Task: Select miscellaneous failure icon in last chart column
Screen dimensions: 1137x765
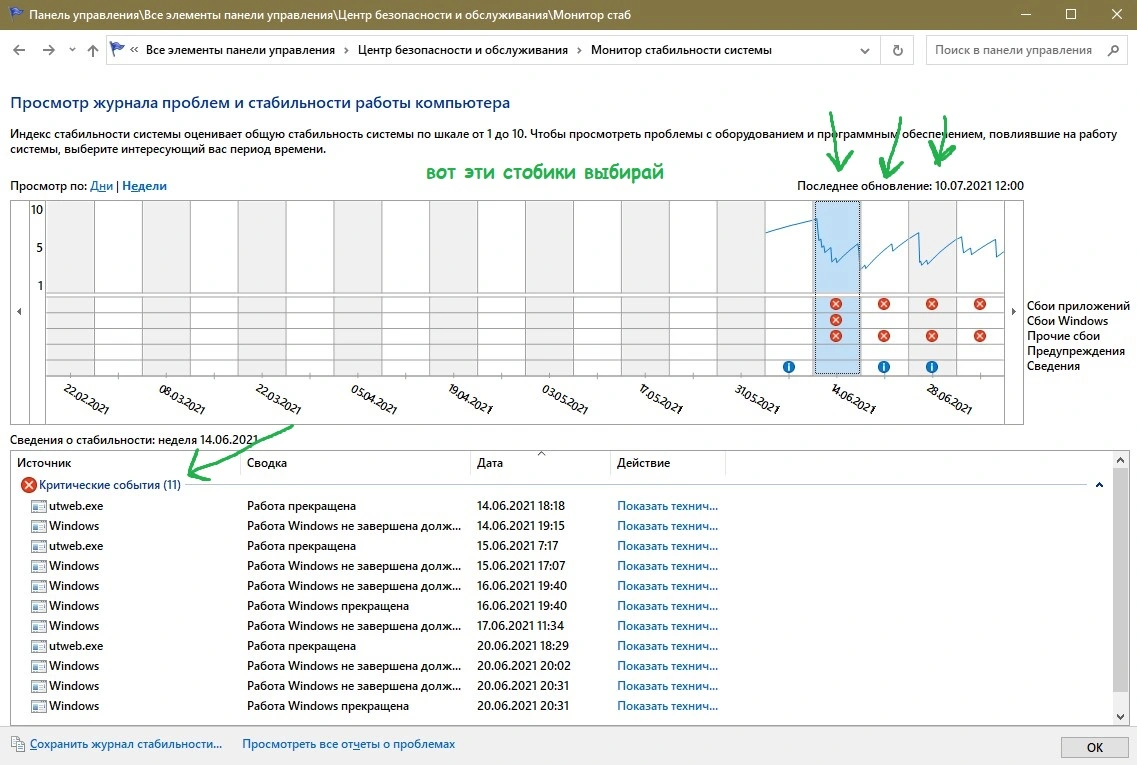Action: (x=980, y=336)
